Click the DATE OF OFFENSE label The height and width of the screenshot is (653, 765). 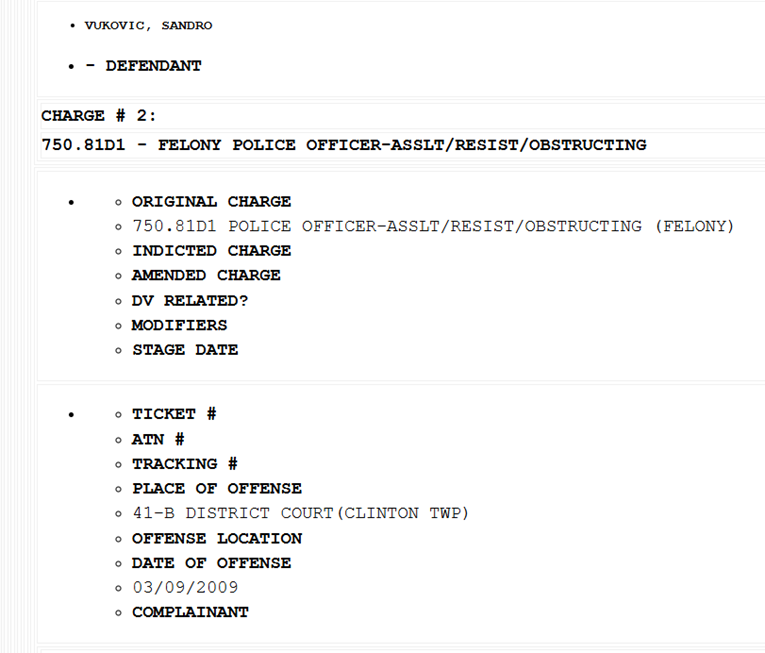(x=211, y=563)
